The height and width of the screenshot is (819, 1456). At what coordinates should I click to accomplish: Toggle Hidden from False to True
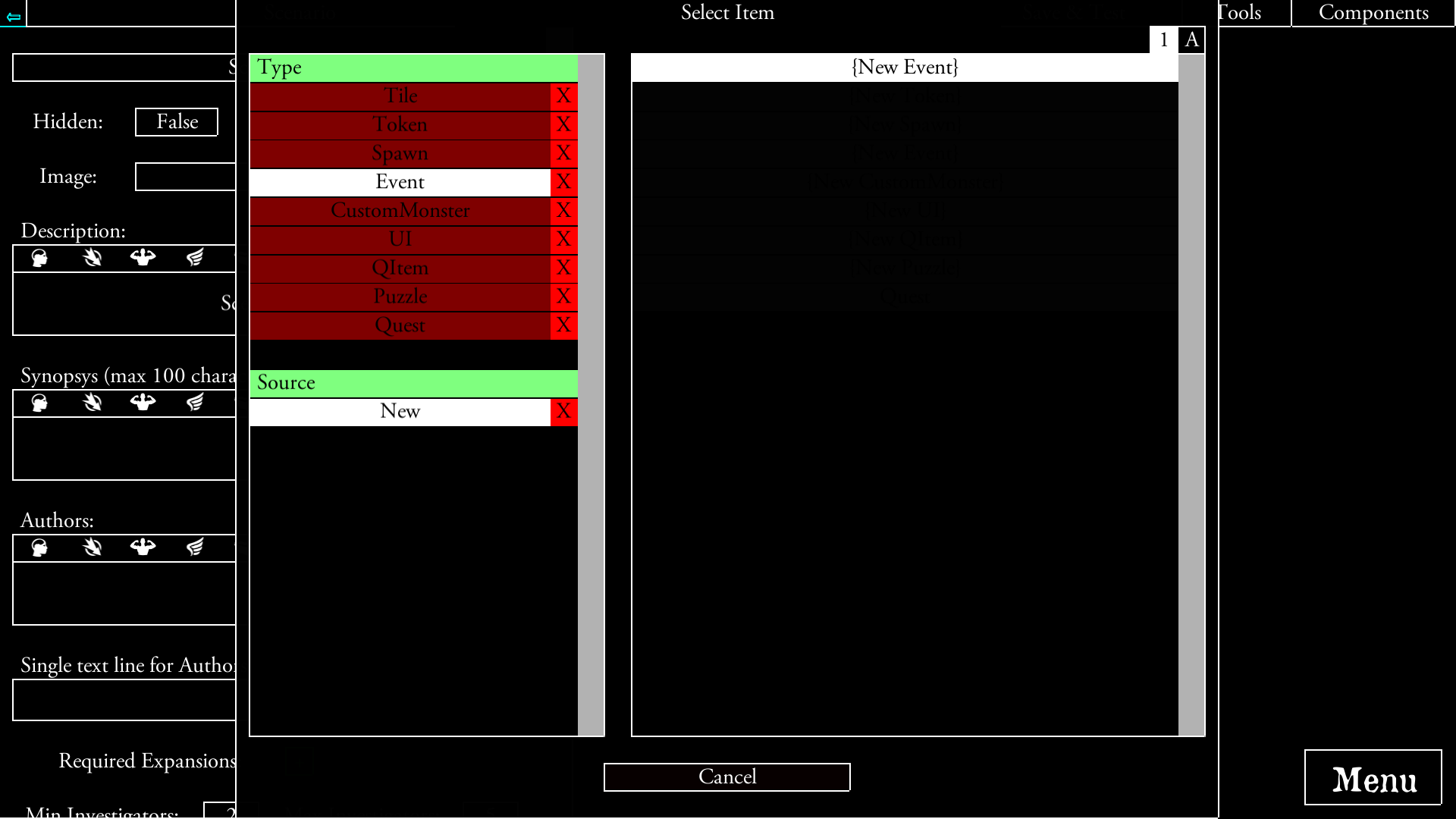[176, 121]
